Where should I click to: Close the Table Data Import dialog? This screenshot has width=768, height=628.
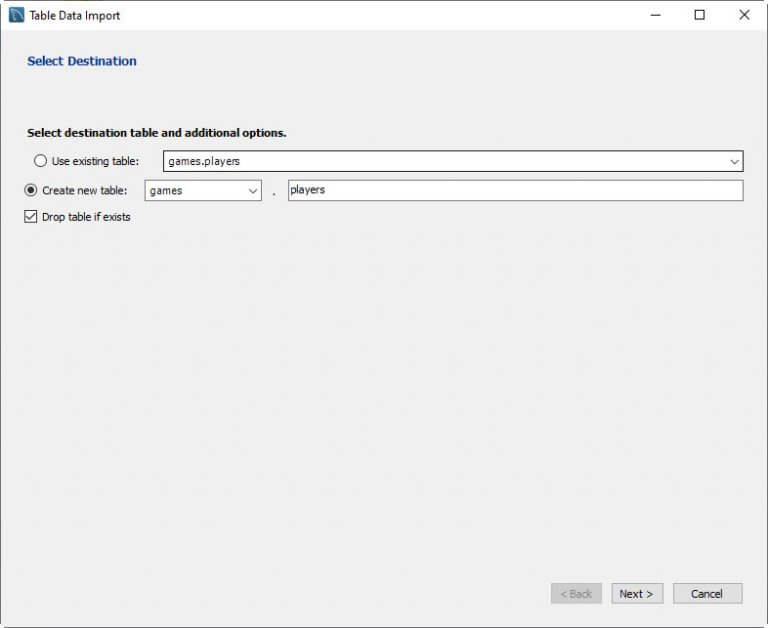744,15
